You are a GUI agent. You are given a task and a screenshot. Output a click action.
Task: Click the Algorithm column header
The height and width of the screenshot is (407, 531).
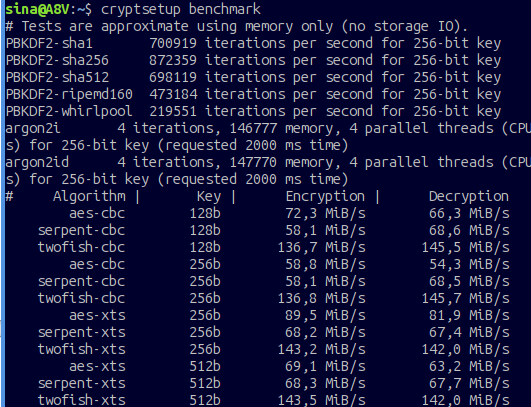pos(89,196)
